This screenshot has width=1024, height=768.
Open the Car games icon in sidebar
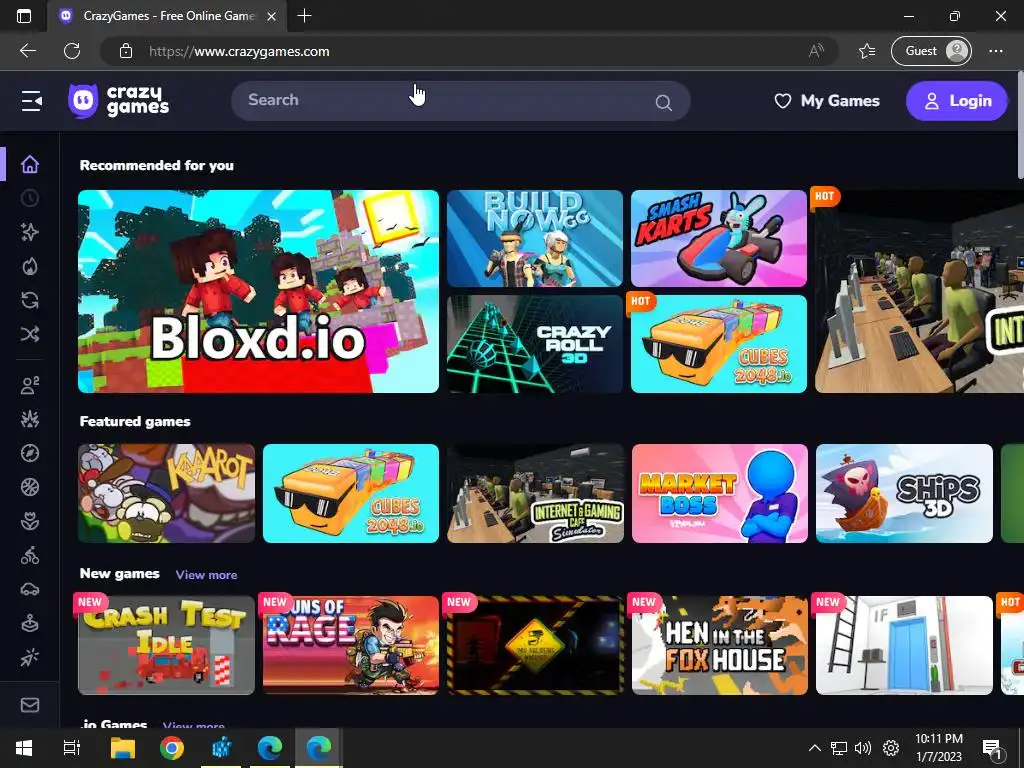[30, 589]
